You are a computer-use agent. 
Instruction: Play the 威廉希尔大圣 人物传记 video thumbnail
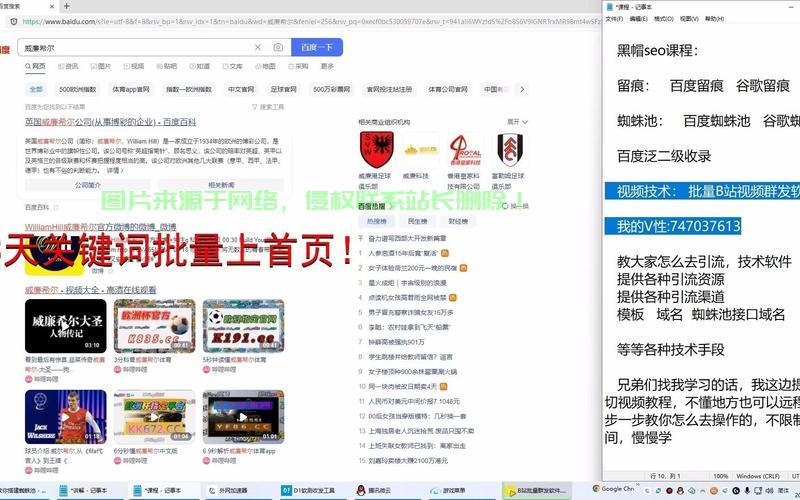point(66,326)
